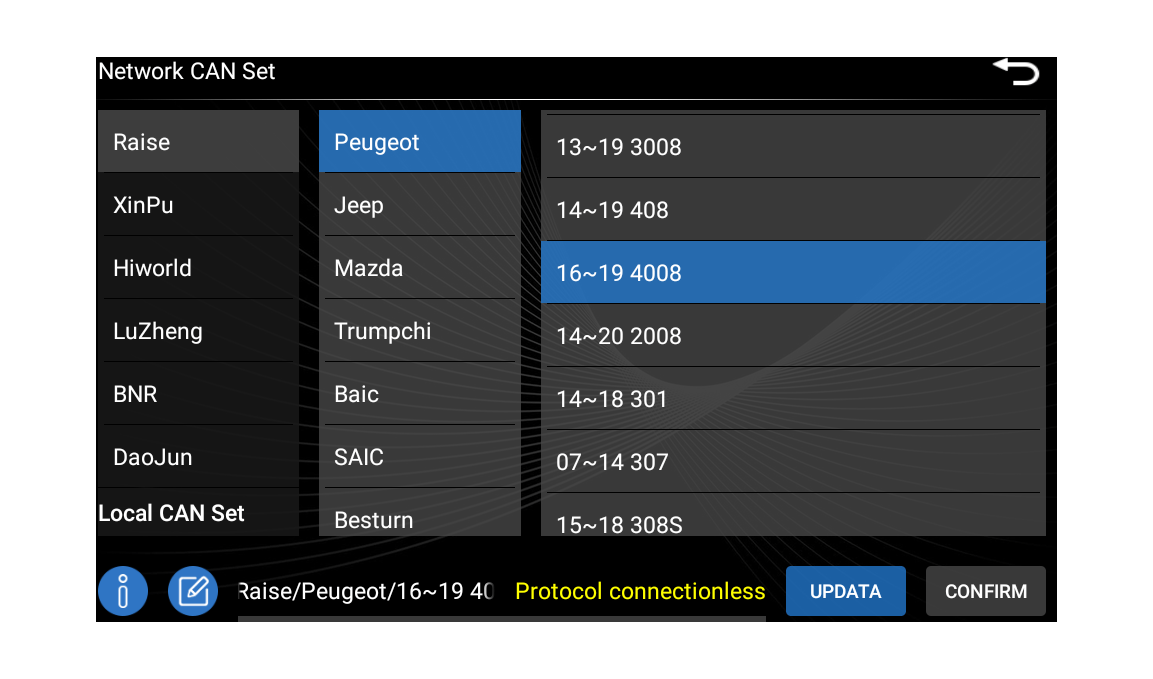1153x679 pixels.
Task: Click the Raise/Peugeot selection path text
Action: coord(366,591)
